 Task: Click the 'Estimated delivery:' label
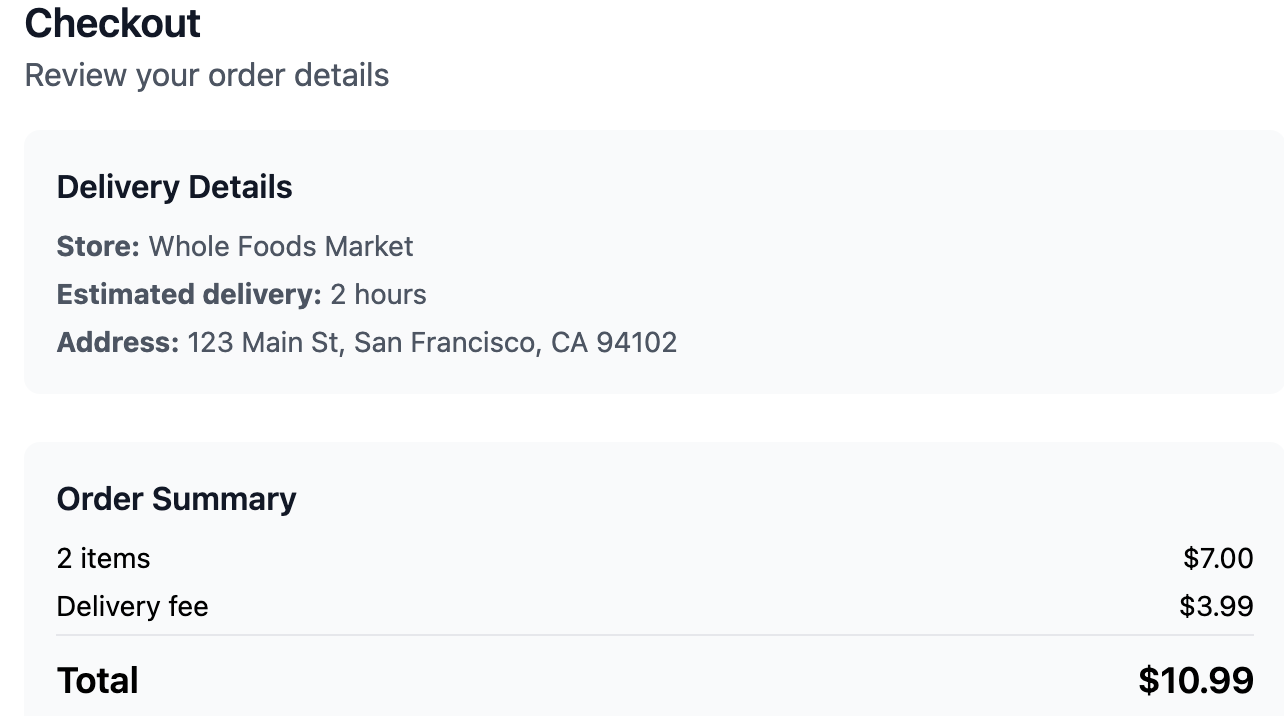189,294
